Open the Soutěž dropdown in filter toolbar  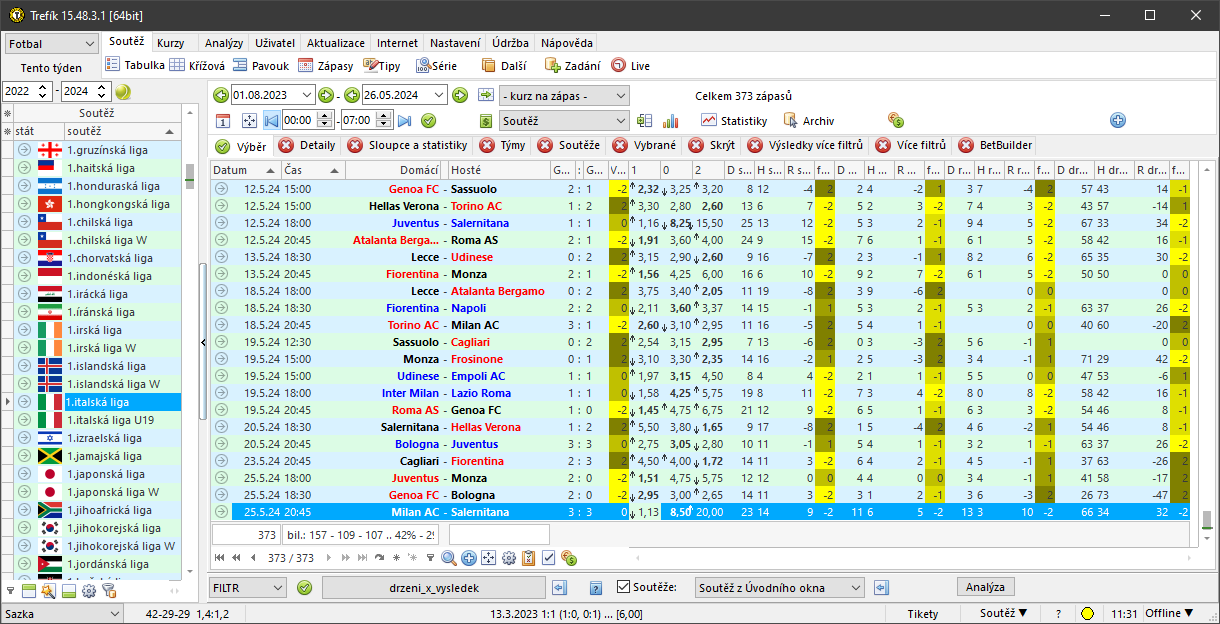[x=564, y=121]
